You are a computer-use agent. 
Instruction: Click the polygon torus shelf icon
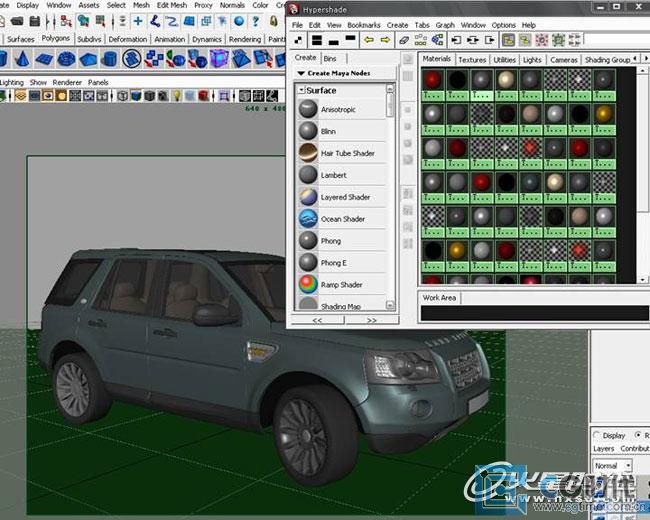pos(66,59)
